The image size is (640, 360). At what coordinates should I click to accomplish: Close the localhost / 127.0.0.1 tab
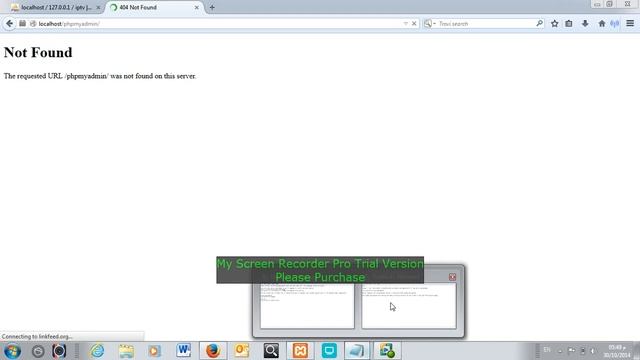coord(98,7)
